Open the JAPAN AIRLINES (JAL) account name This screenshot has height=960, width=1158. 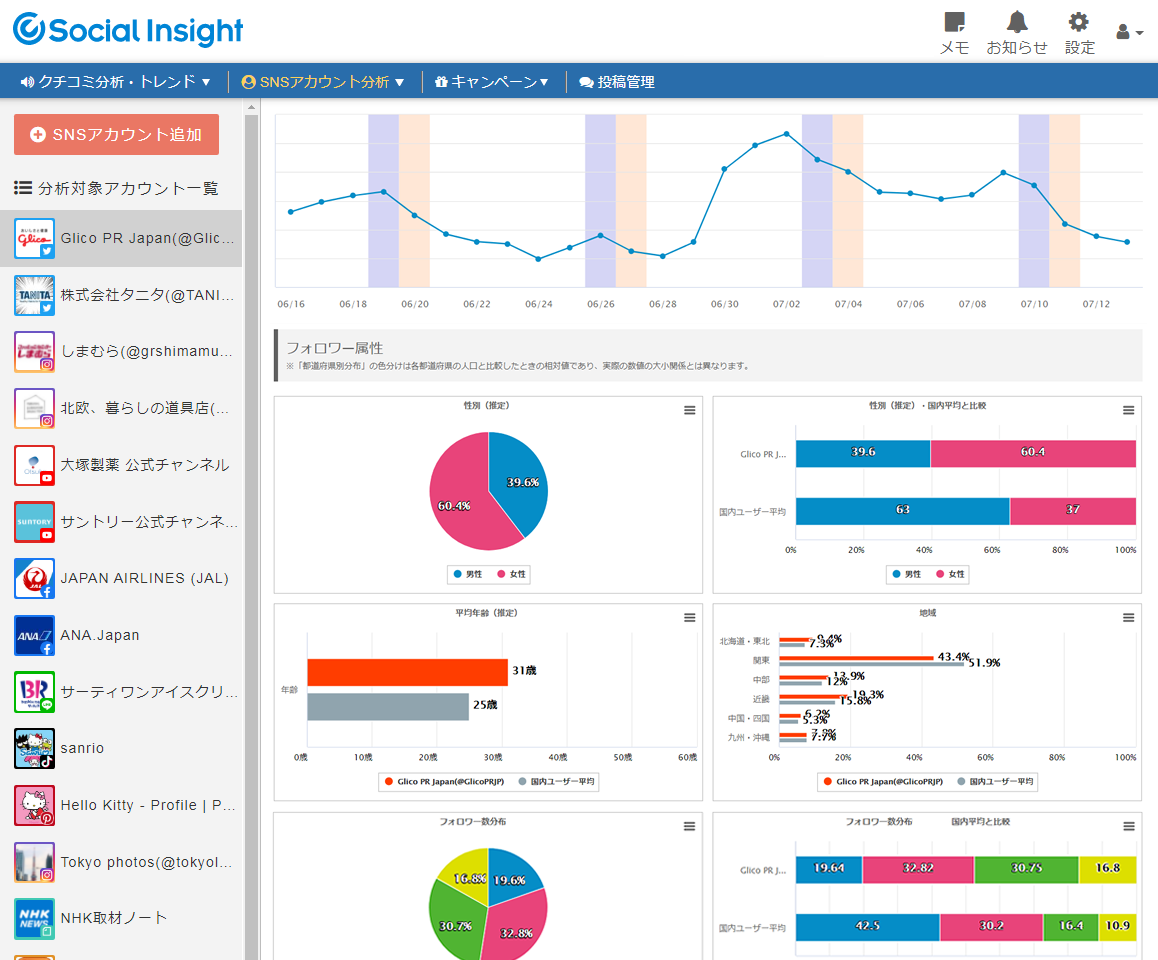coord(145,578)
